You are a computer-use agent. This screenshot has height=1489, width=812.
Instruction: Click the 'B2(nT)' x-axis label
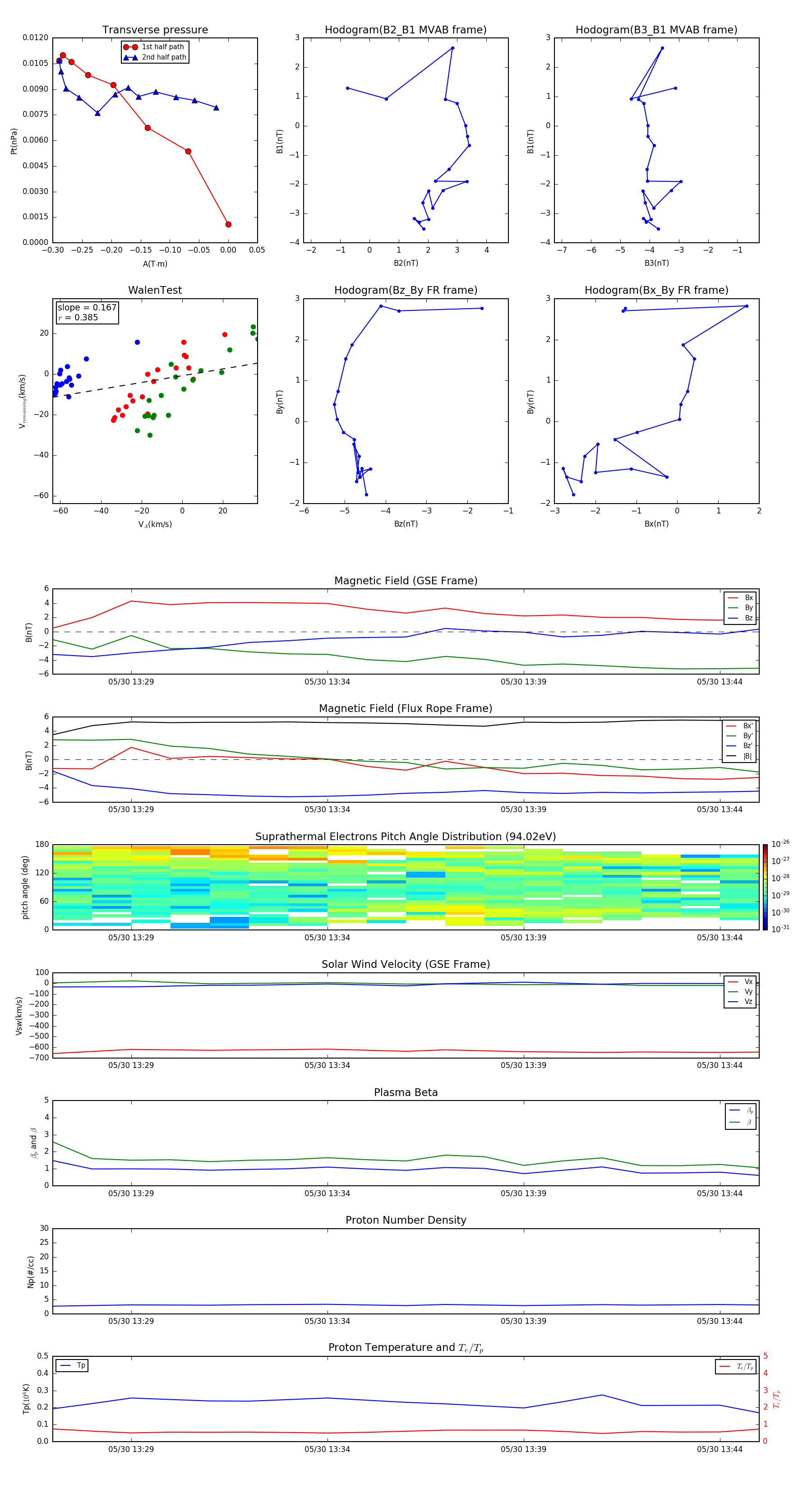[406, 263]
